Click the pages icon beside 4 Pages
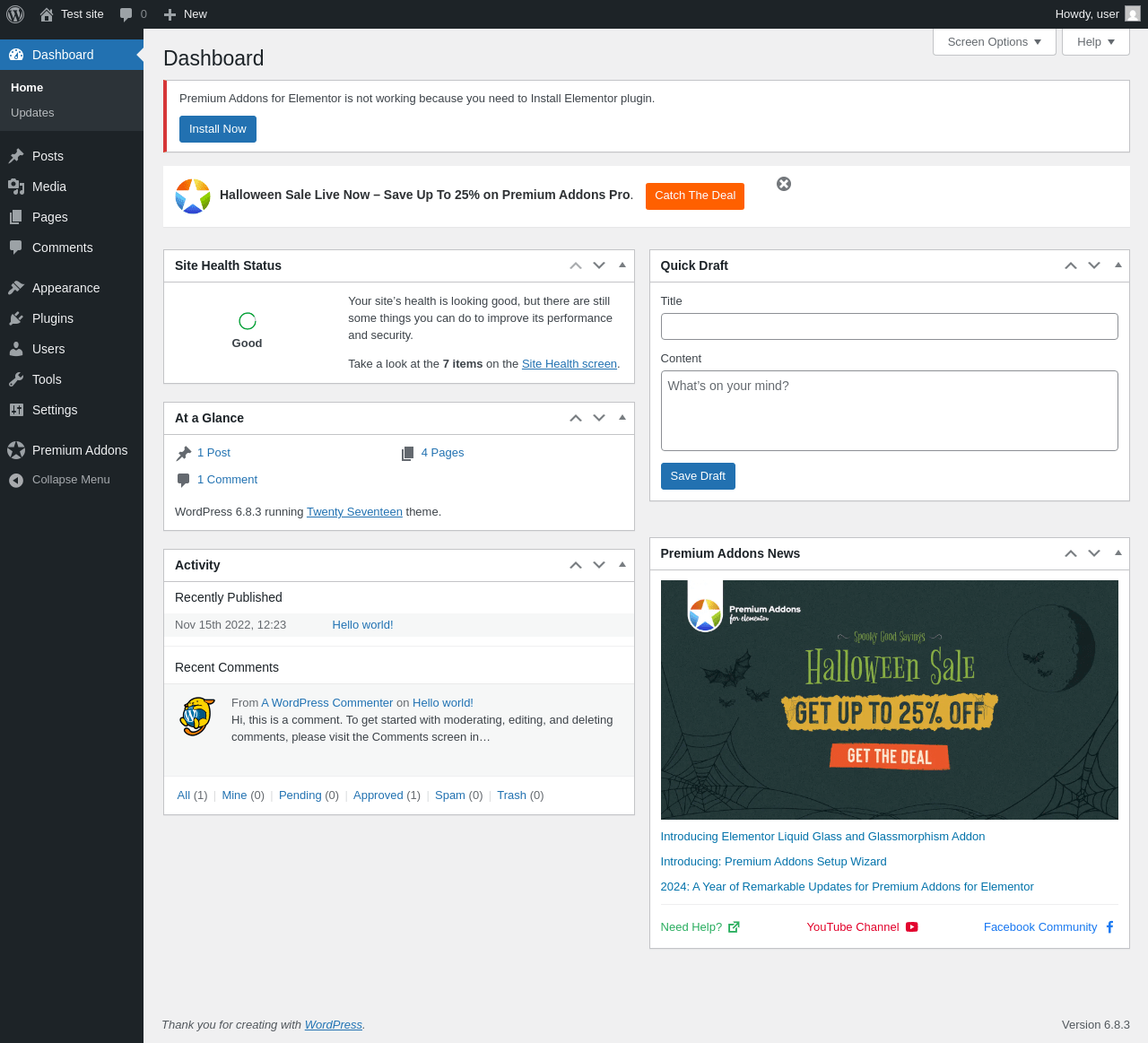1148x1043 pixels. pyautogui.click(x=408, y=454)
